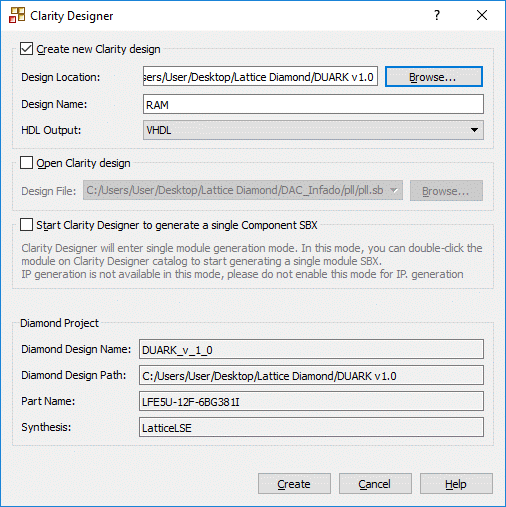This screenshot has height=507, width=506.
Task: Click the Part Name label
Action: 48,401
